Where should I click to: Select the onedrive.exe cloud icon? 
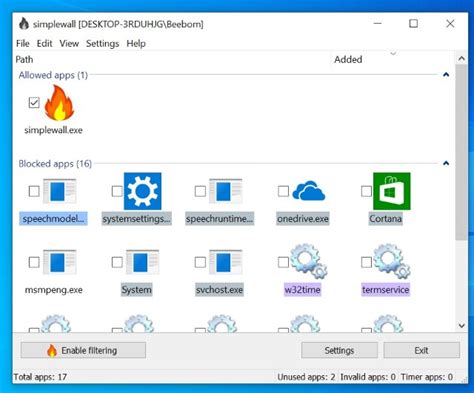click(309, 191)
